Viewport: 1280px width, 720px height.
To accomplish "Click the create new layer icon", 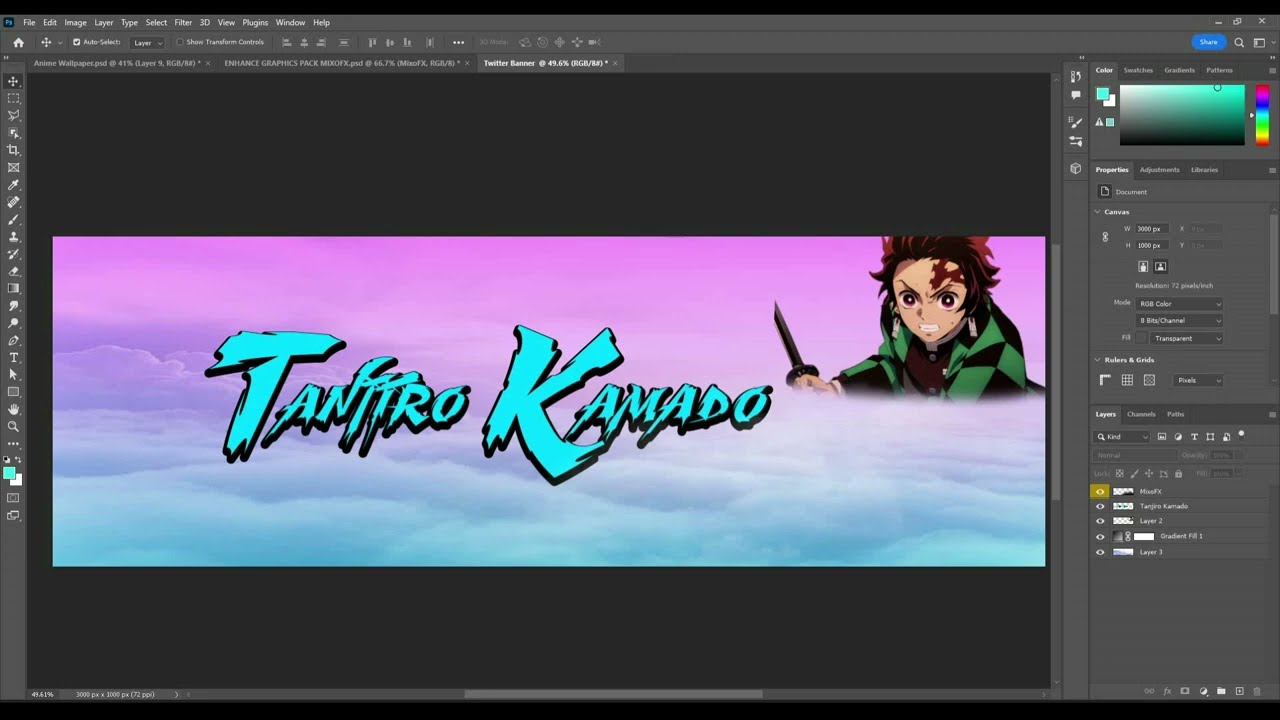I will tap(1239, 691).
